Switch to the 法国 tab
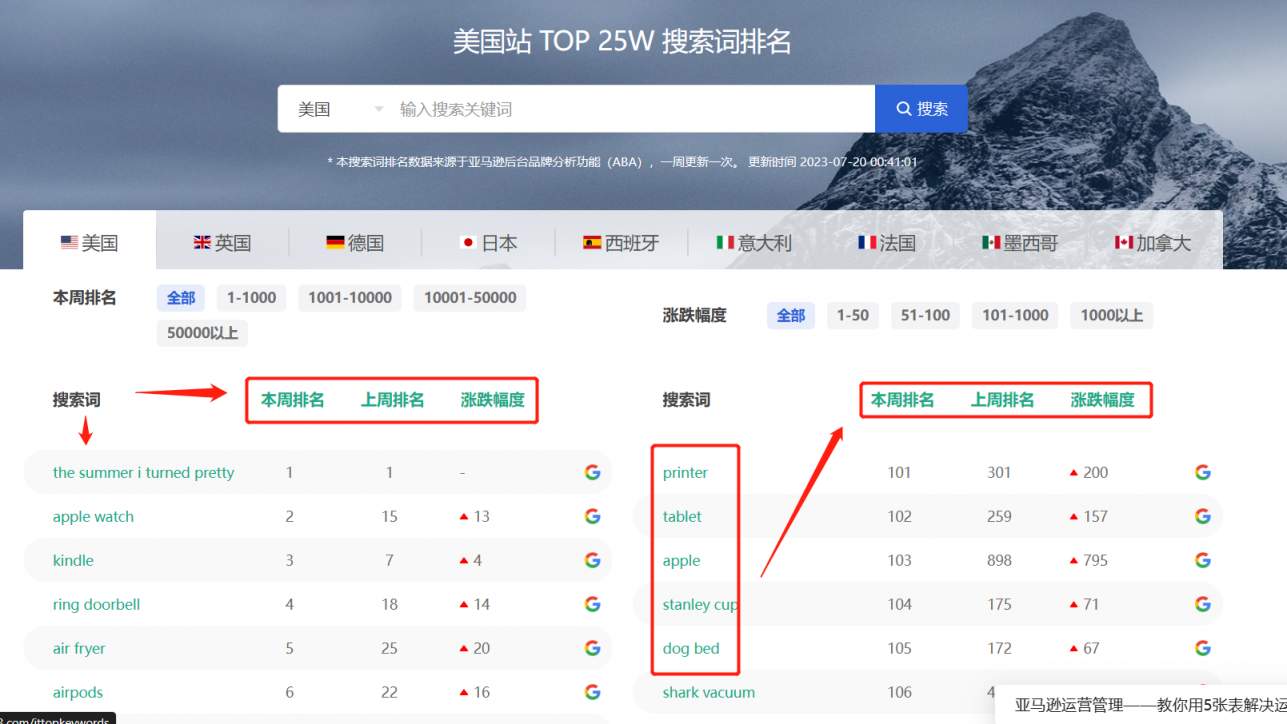This screenshot has height=724, width=1287. click(x=887, y=242)
